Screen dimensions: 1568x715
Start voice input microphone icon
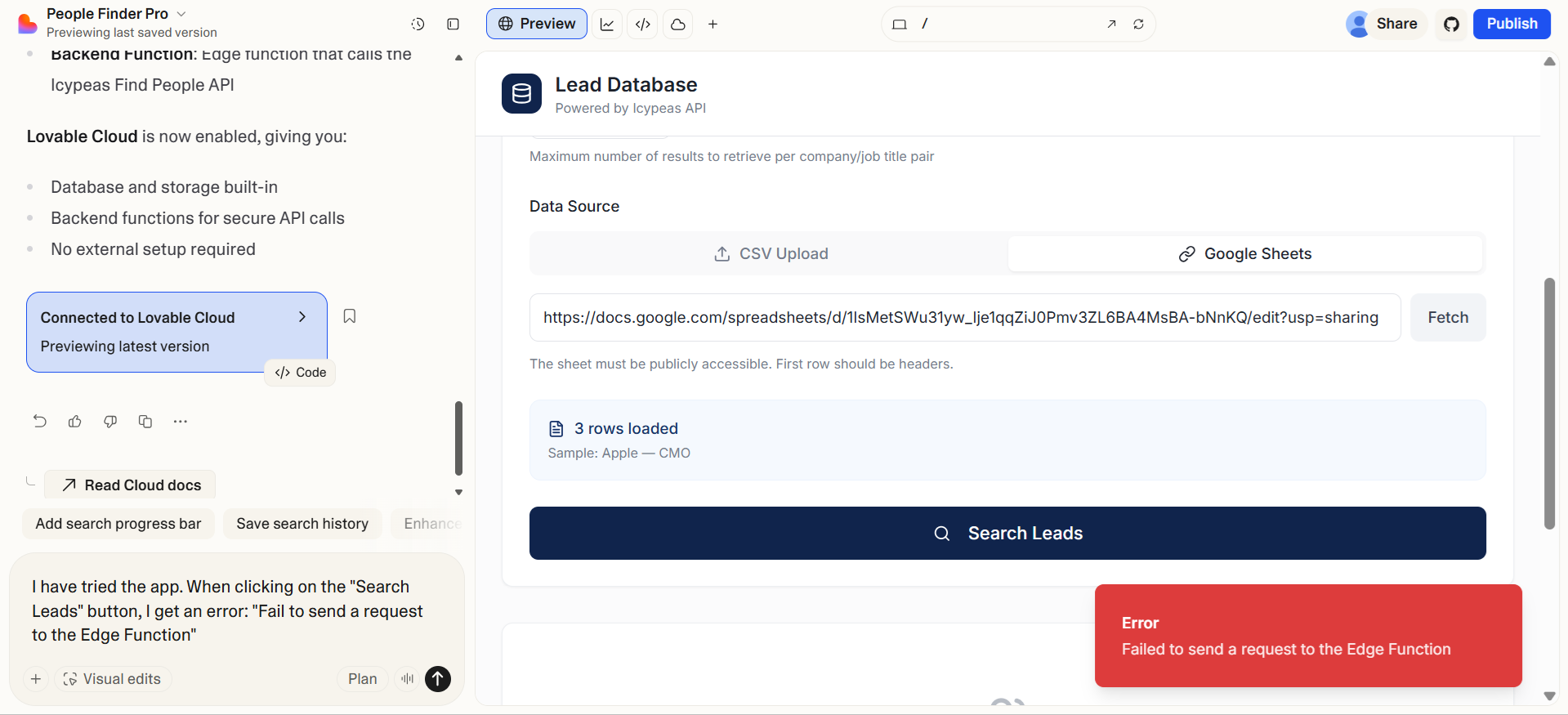coord(407,679)
